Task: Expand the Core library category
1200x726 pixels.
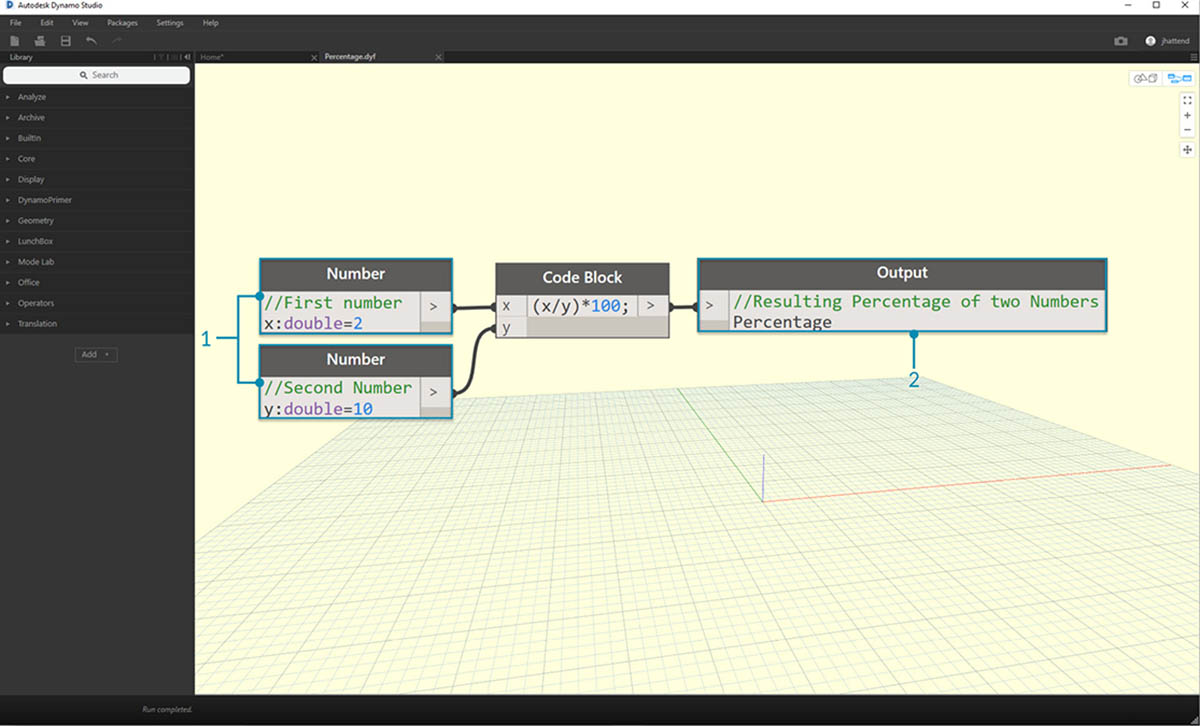Action: coord(28,158)
